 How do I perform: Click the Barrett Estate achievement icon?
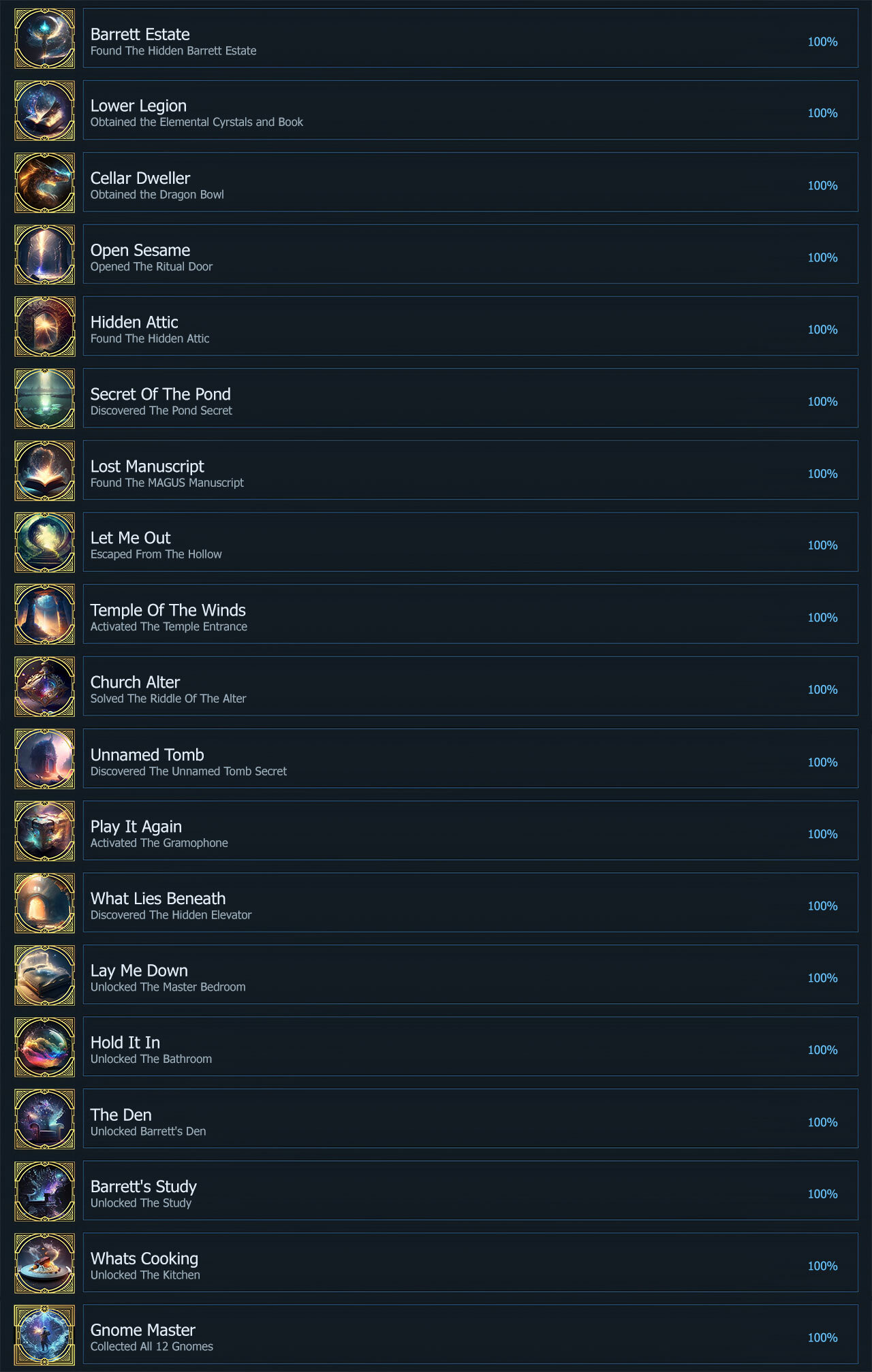[45, 38]
